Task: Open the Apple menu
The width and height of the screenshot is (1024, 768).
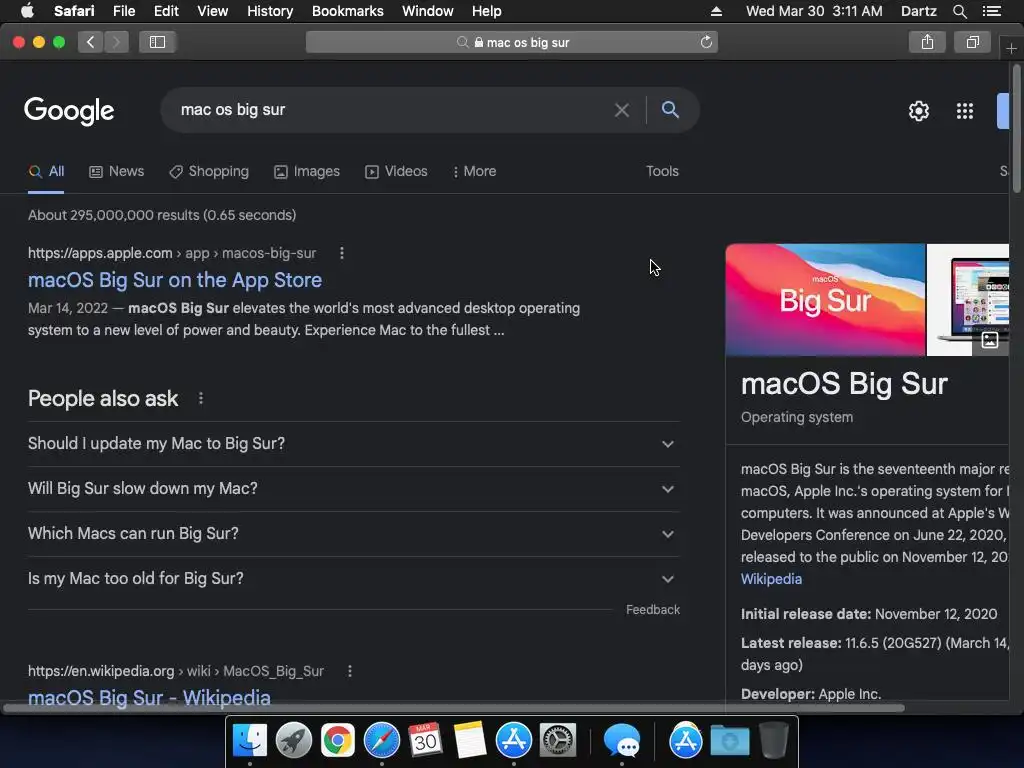Action: [27, 11]
